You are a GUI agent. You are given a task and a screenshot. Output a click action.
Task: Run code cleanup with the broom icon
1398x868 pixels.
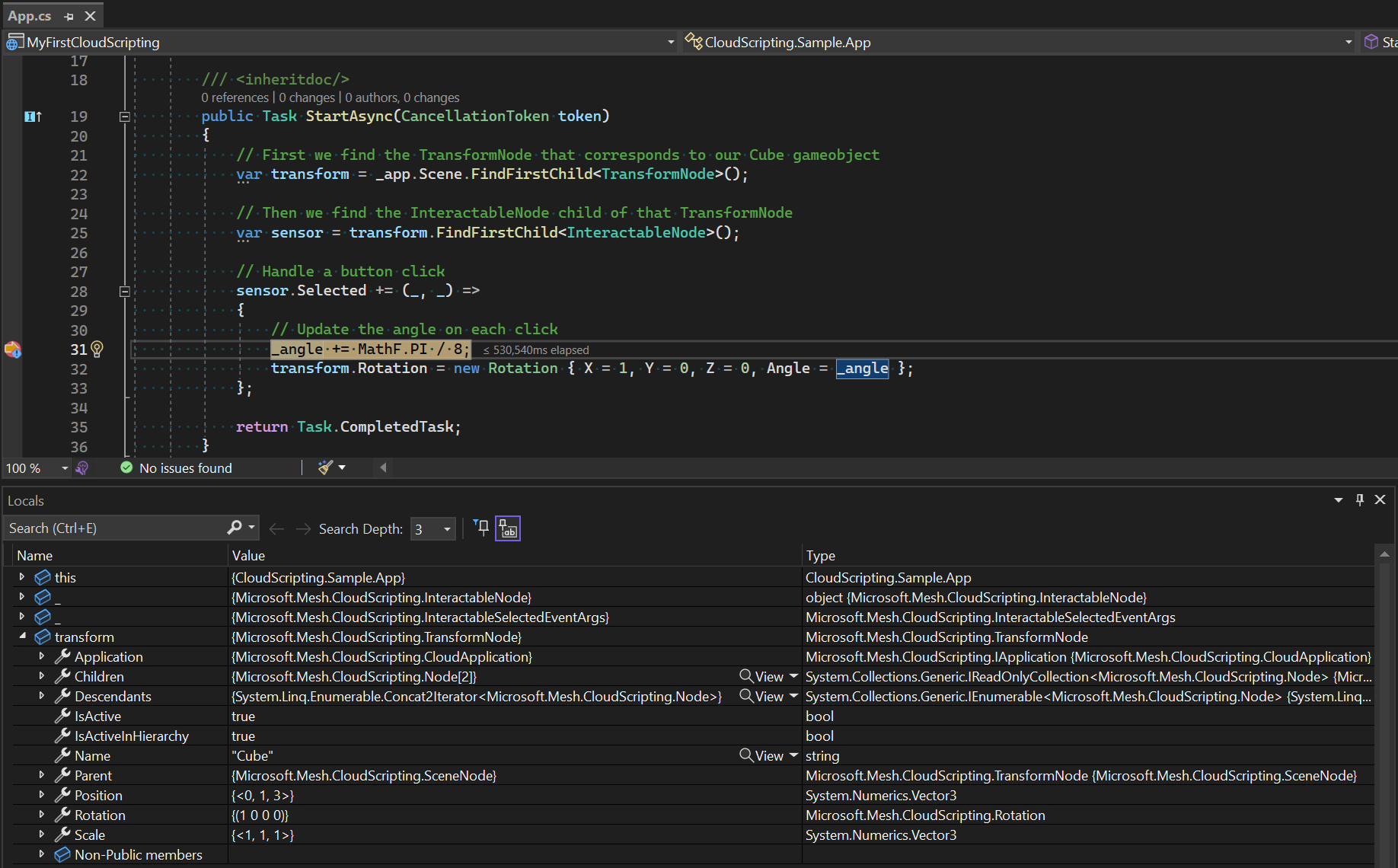point(325,467)
